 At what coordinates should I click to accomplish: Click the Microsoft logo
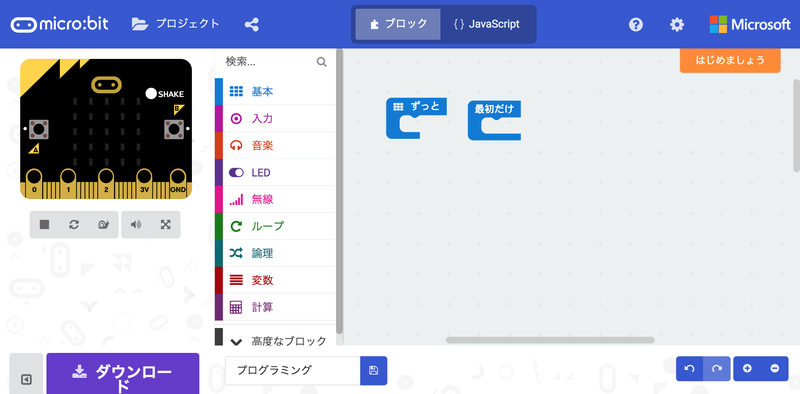tap(749, 24)
